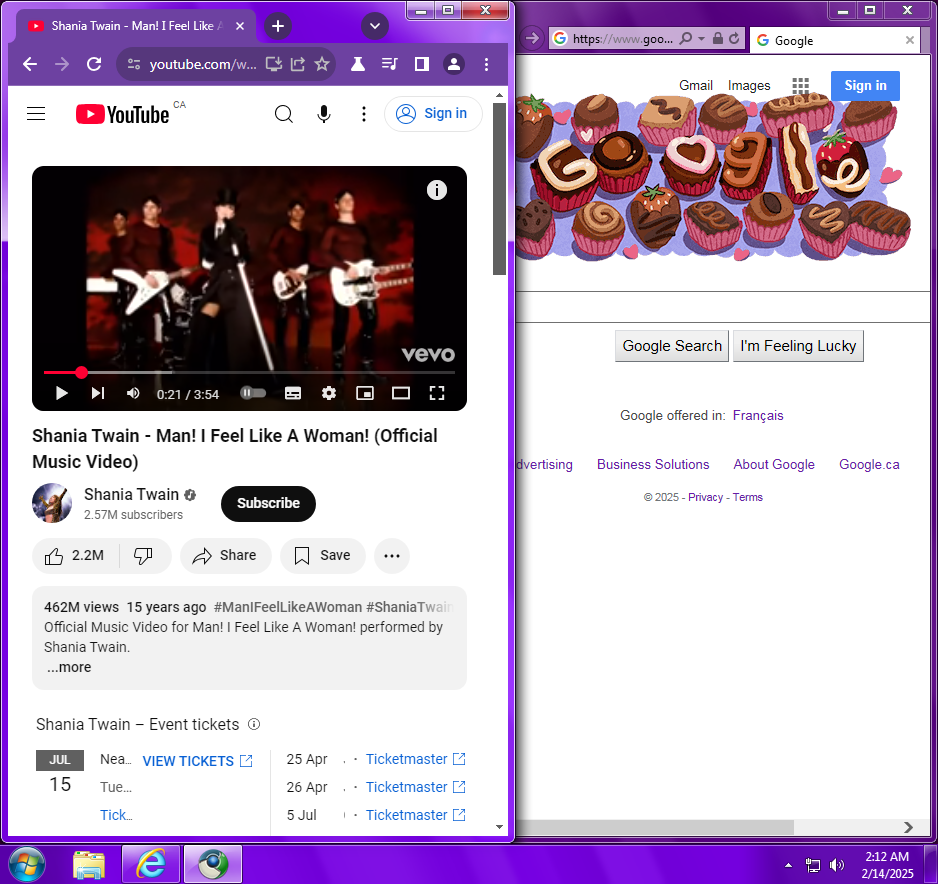Open YouTube player settings gear
The width and height of the screenshot is (938, 884).
pyautogui.click(x=329, y=393)
